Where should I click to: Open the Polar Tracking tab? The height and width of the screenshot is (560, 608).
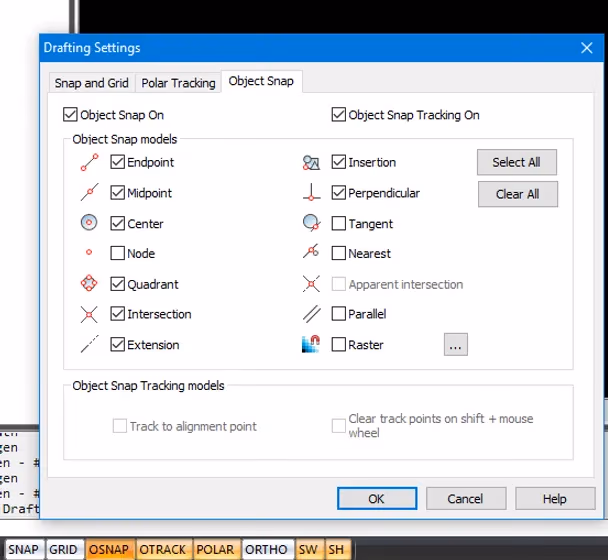click(178, 83)
